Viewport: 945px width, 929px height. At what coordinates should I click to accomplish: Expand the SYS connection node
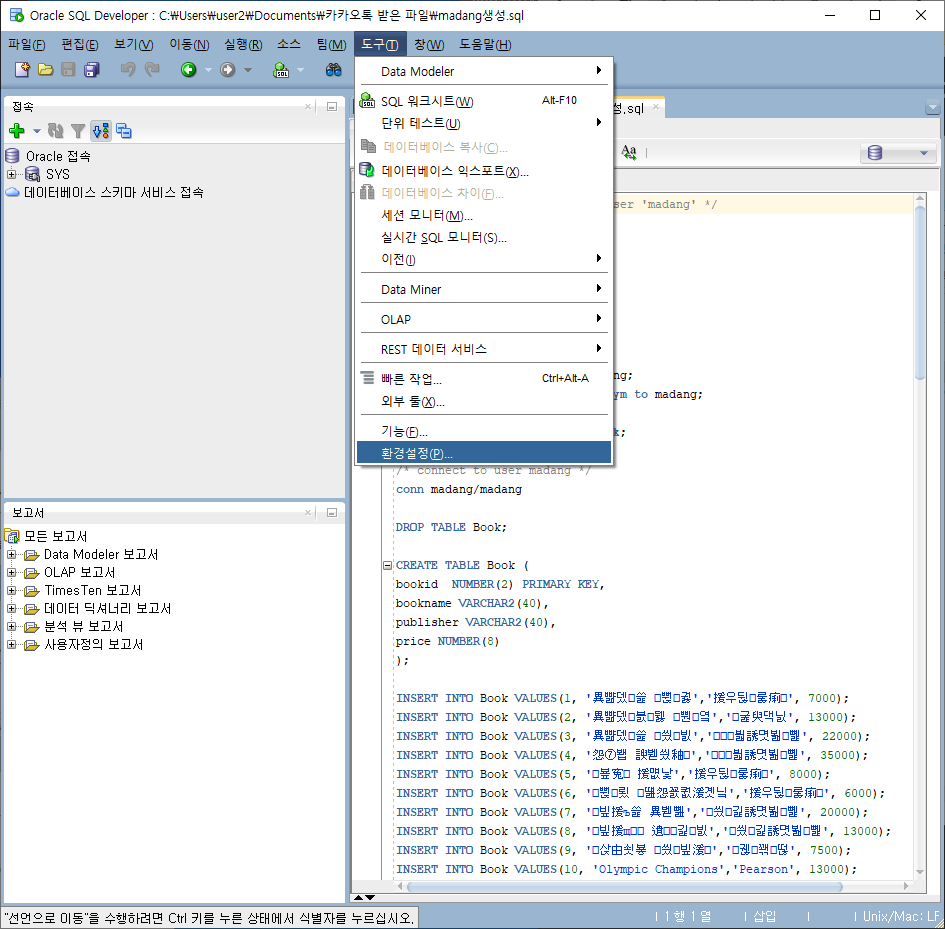[x=11, y=174]
